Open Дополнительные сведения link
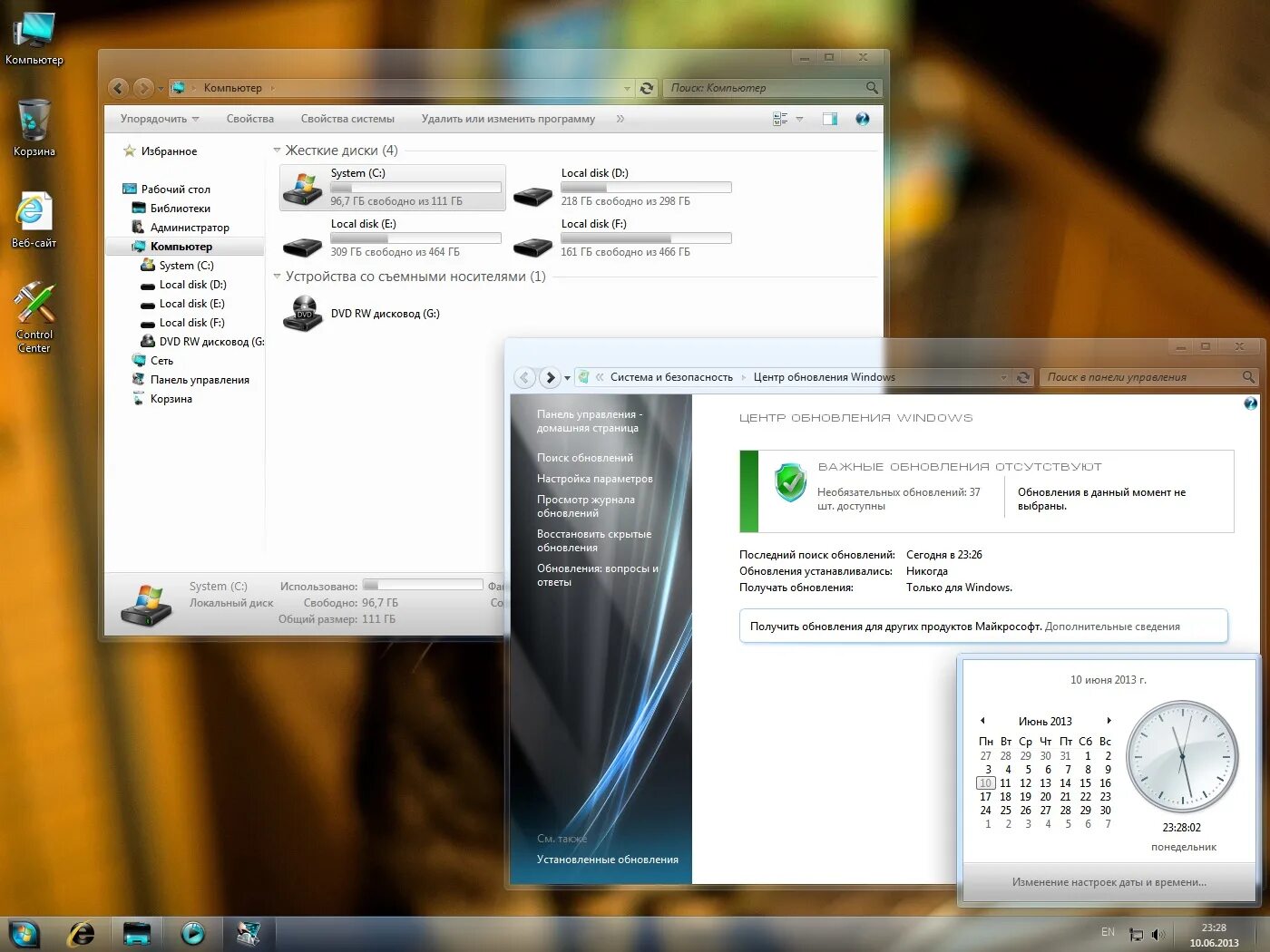 (x=1112, y=627)
